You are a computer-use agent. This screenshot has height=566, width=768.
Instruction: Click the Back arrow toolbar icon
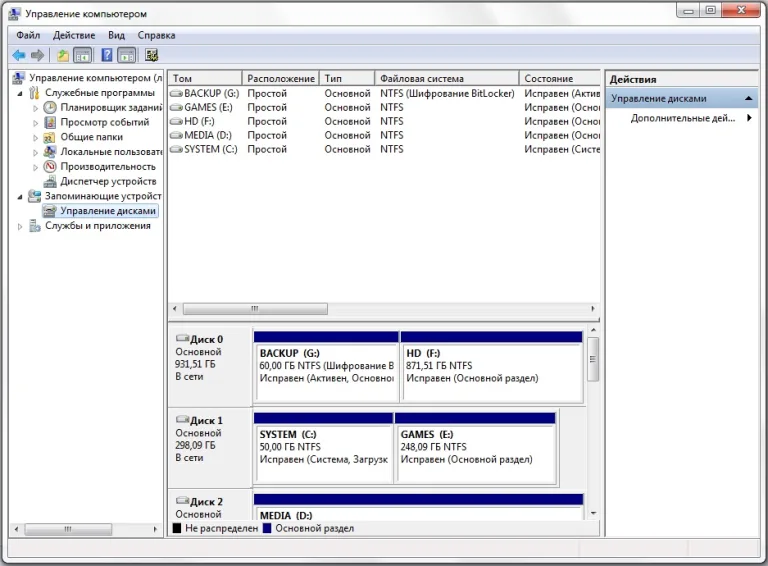[x=19, y=55]
